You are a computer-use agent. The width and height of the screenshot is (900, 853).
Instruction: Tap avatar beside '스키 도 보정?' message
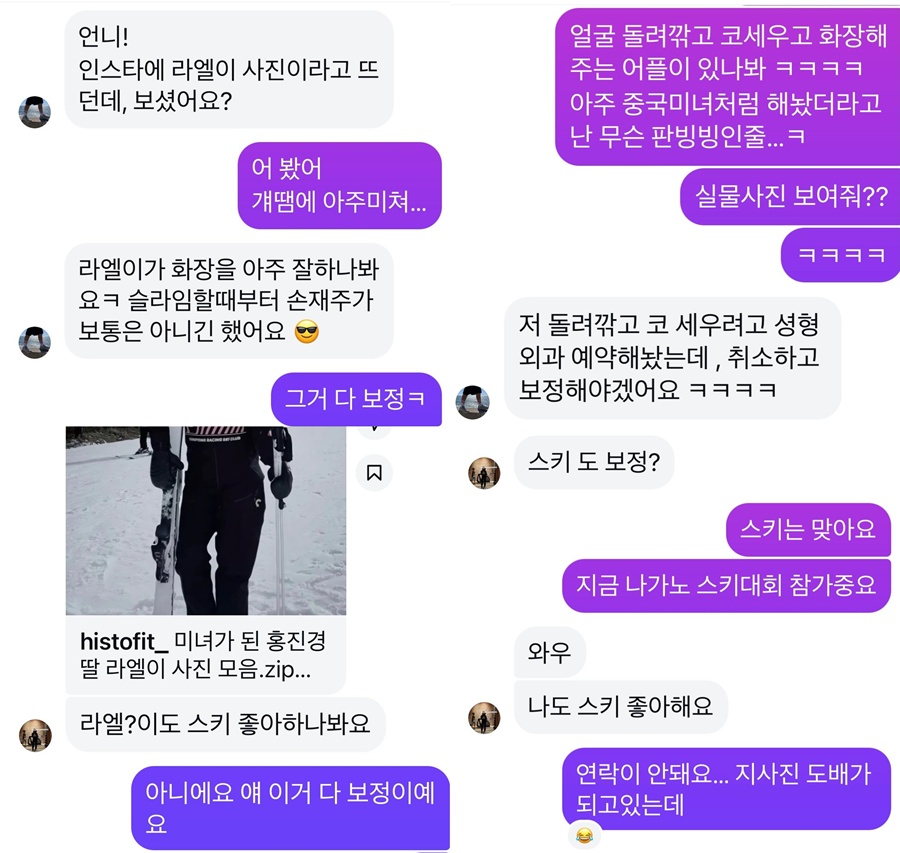coord(484,473)
